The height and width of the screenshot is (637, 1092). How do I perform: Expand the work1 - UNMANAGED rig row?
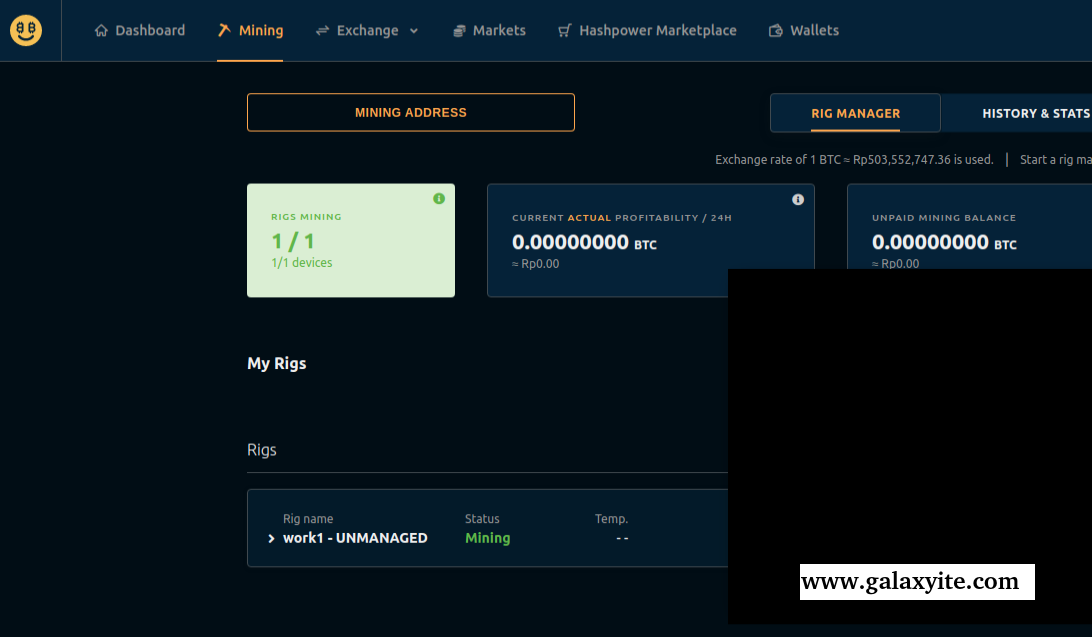point(272,538)
